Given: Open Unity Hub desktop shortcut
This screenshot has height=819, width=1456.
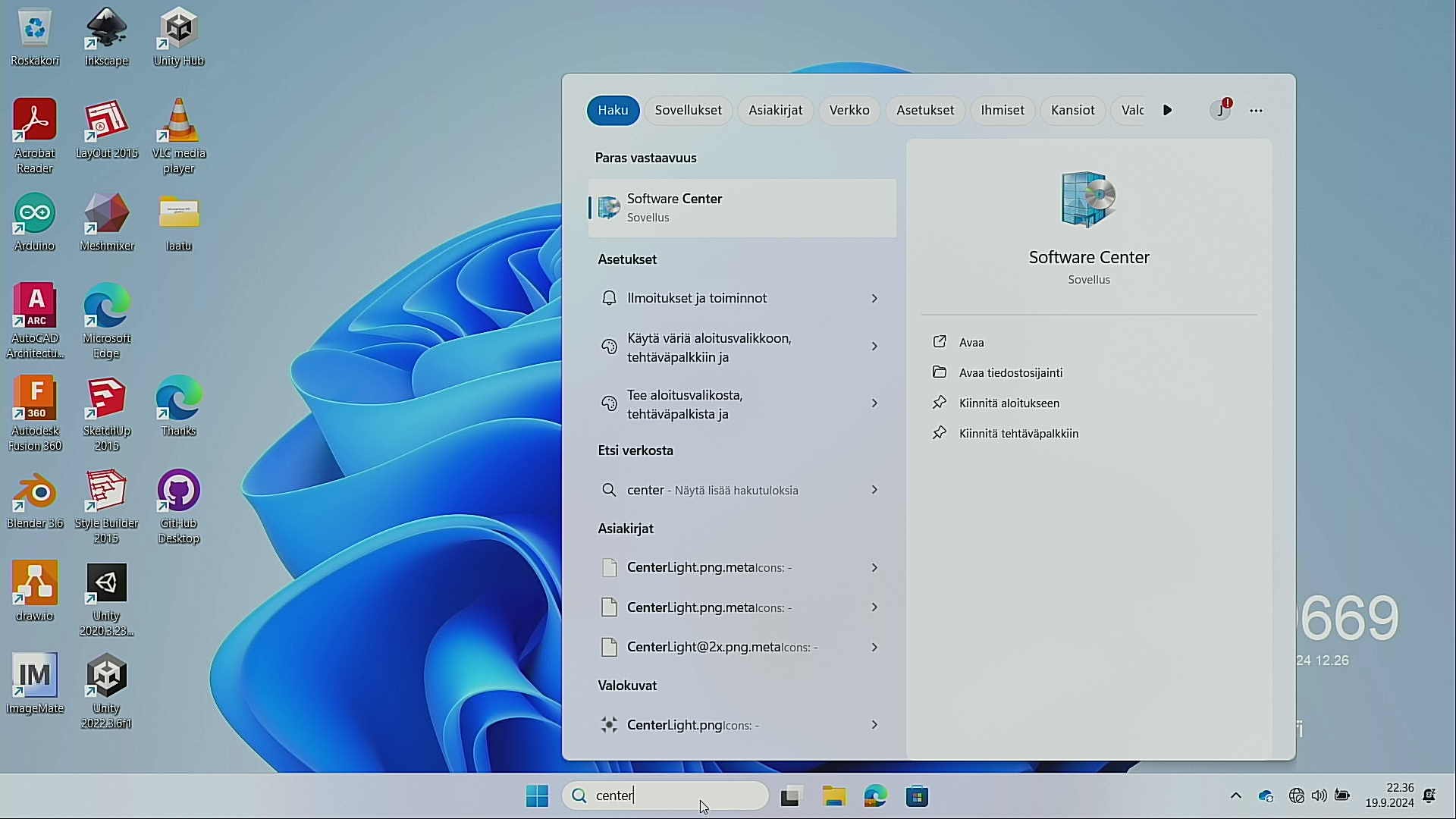Looking at the screenshot, I should [178, 37].
